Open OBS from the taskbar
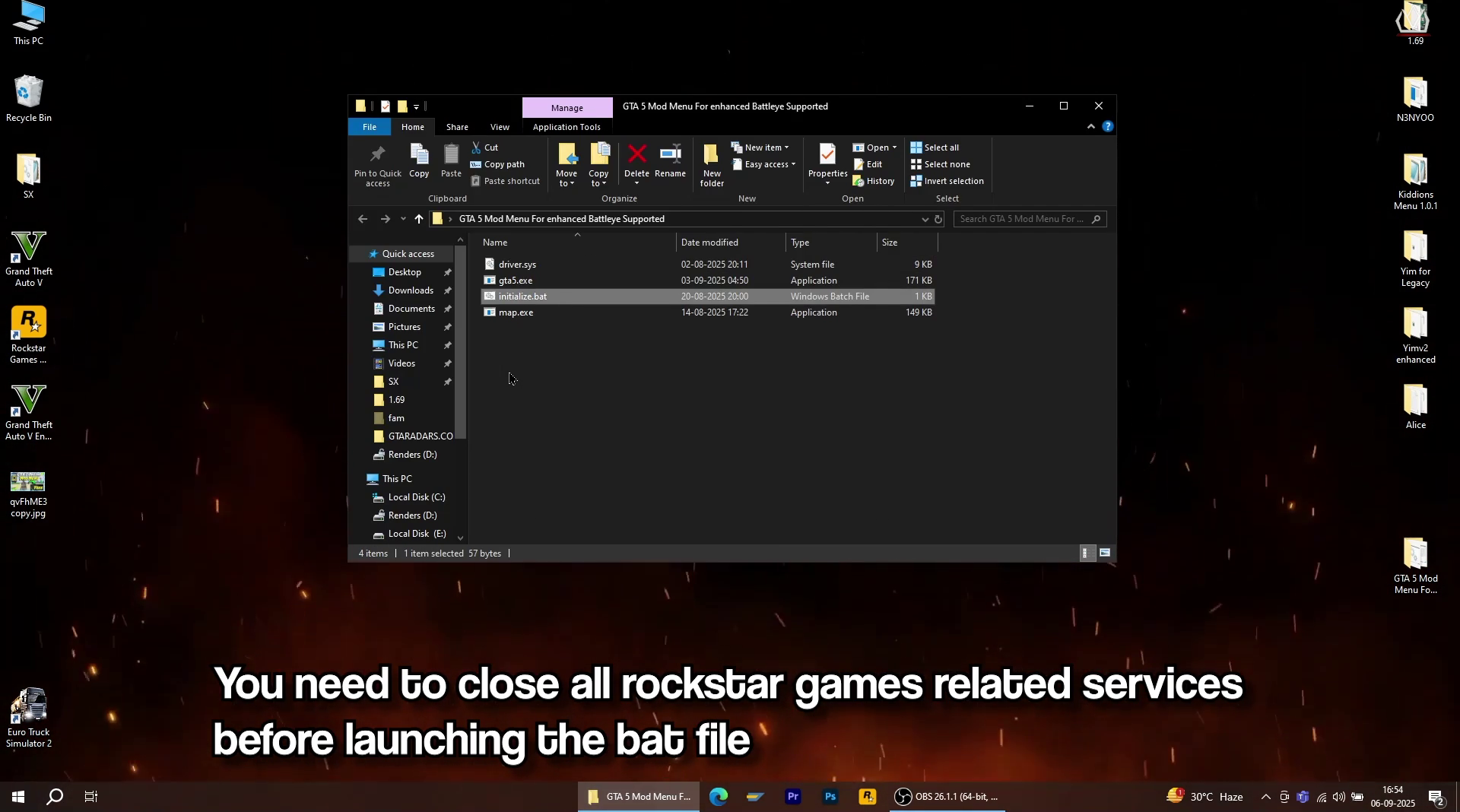The width and height of the screenshot is (1460, 812). pyautogui.click(x=948, y=797)
